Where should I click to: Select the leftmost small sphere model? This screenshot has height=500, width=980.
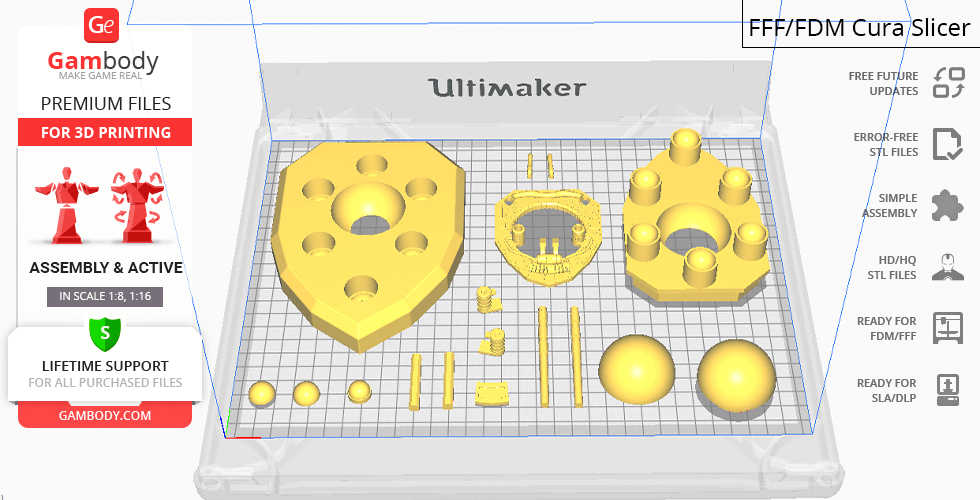263,393
